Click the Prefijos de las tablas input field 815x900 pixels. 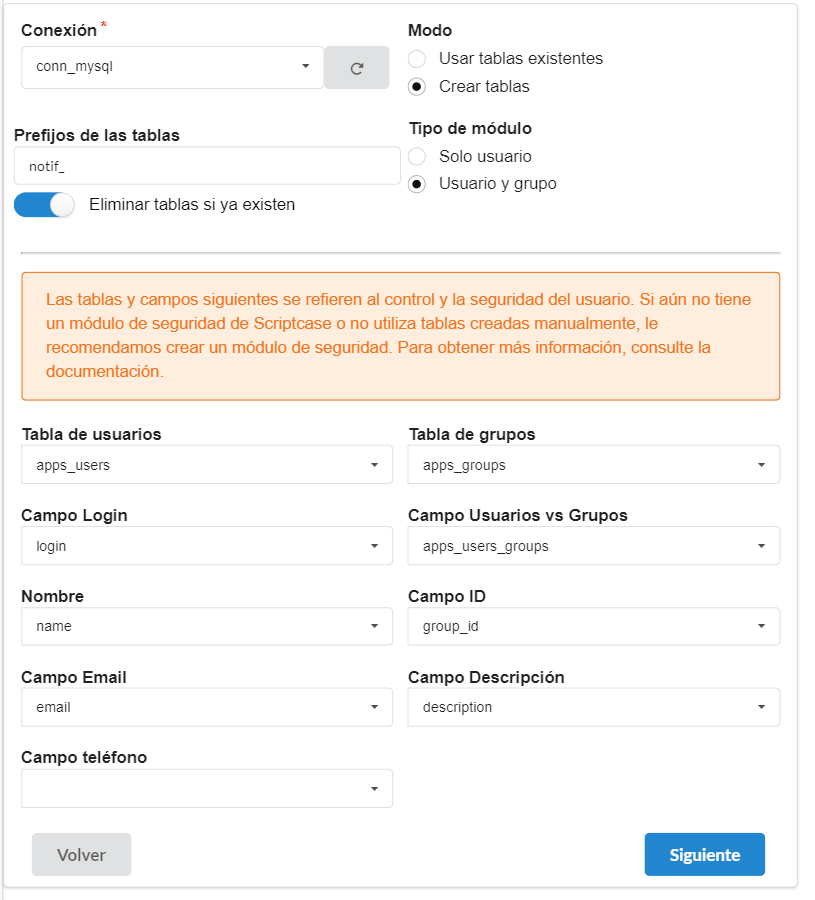pos(206,165)
